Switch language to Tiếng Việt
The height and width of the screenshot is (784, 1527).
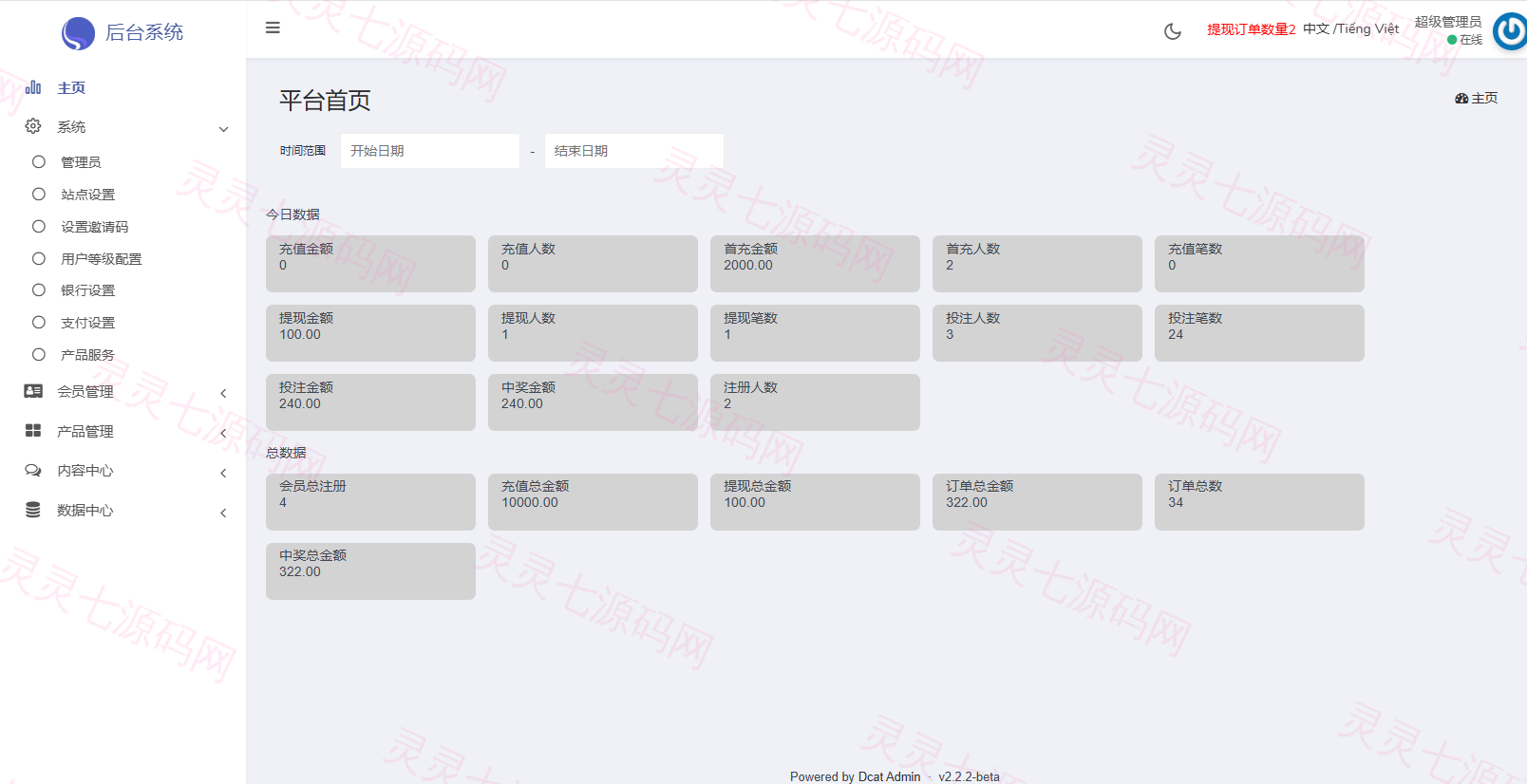pos(1368,28)
